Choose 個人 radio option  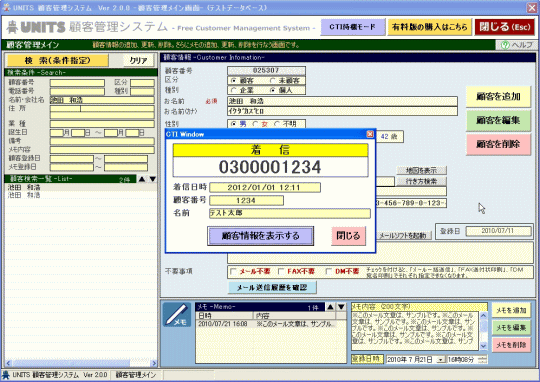(273, 90)
